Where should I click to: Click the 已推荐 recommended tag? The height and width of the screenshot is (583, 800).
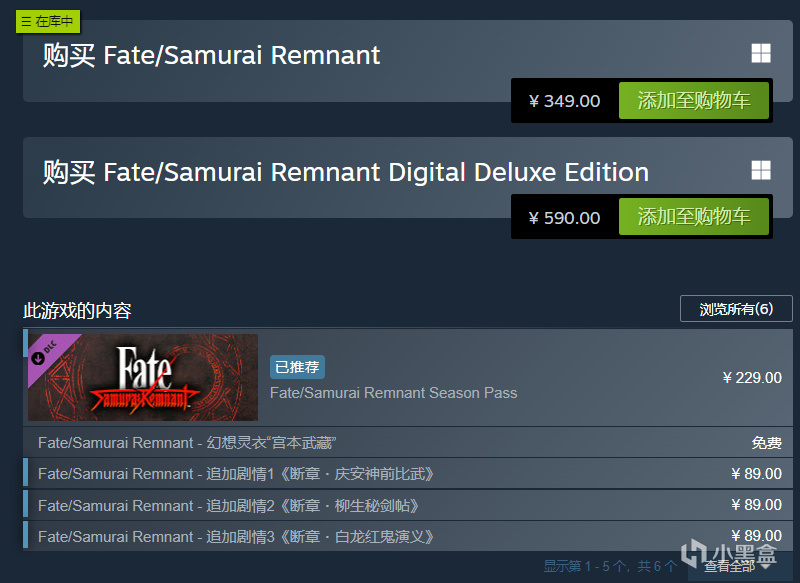[x=297, y=367]
